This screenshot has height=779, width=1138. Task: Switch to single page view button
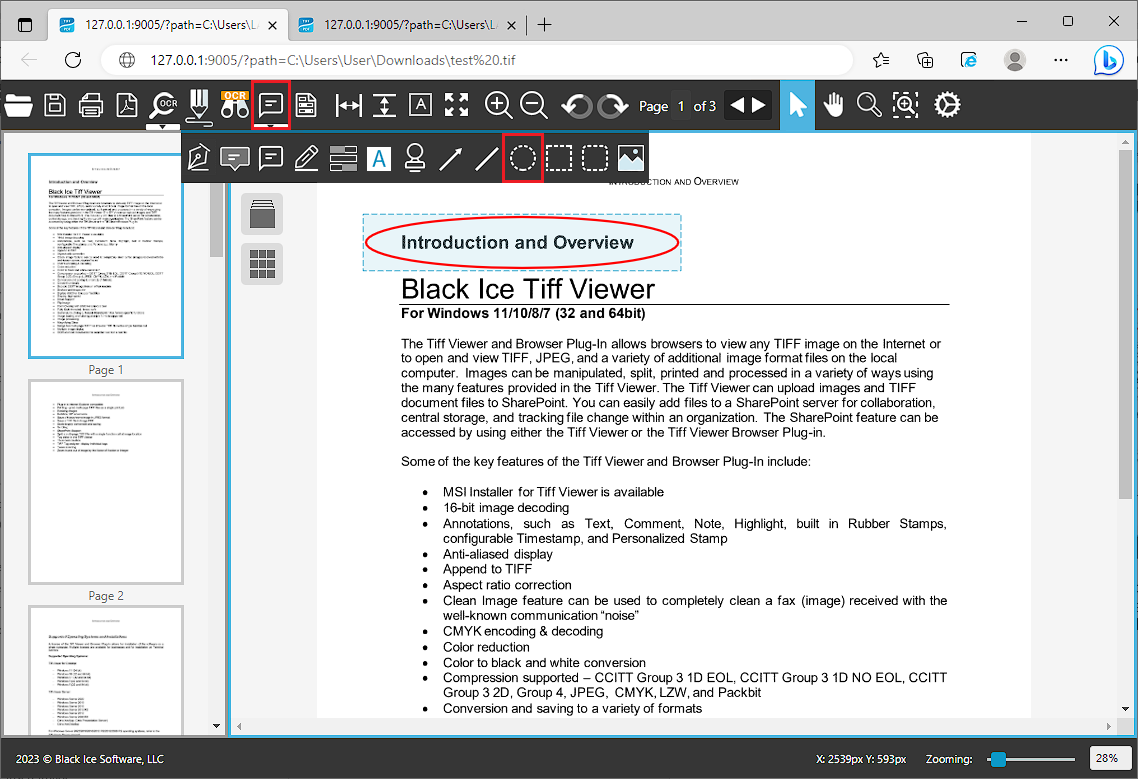click(262, 214)
